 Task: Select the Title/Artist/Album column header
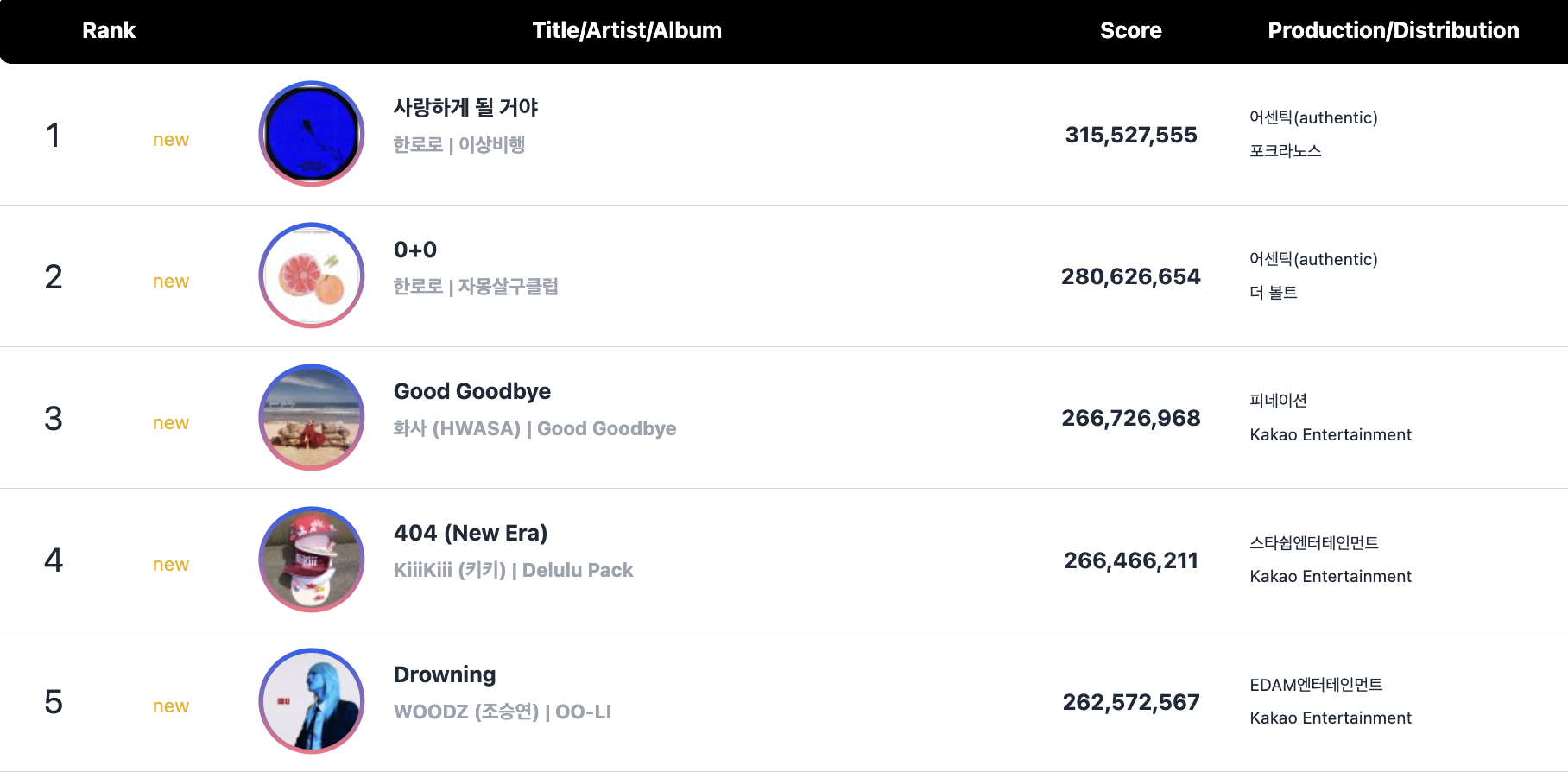pyautogui.click(x=627, y=30)
